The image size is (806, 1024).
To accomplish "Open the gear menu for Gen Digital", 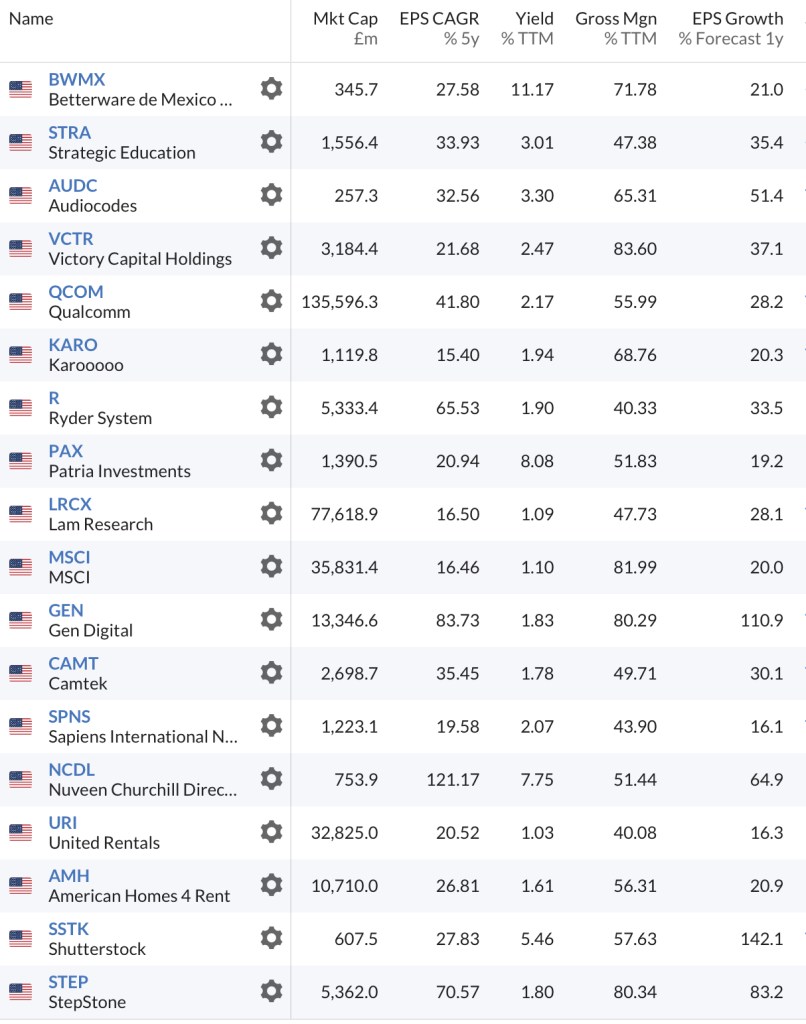I will (x=271, y=620).
